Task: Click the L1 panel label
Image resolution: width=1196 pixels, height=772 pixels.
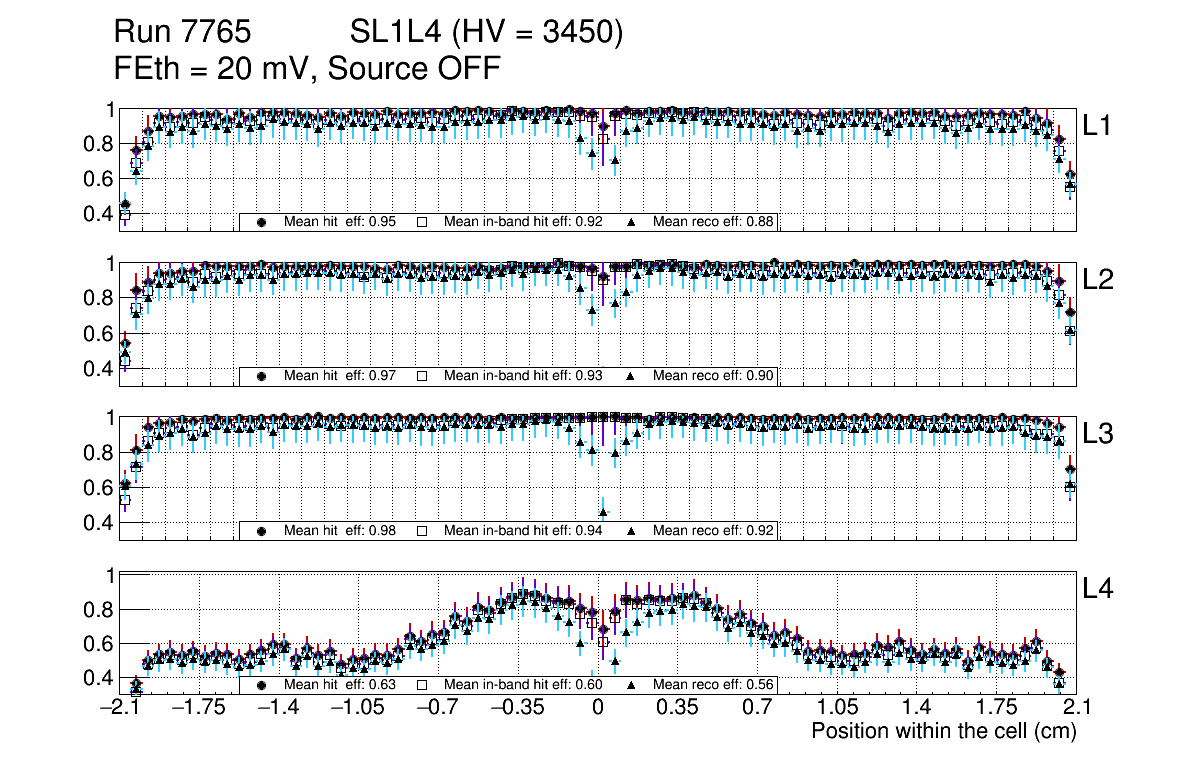Action: tap(1098, 126)
